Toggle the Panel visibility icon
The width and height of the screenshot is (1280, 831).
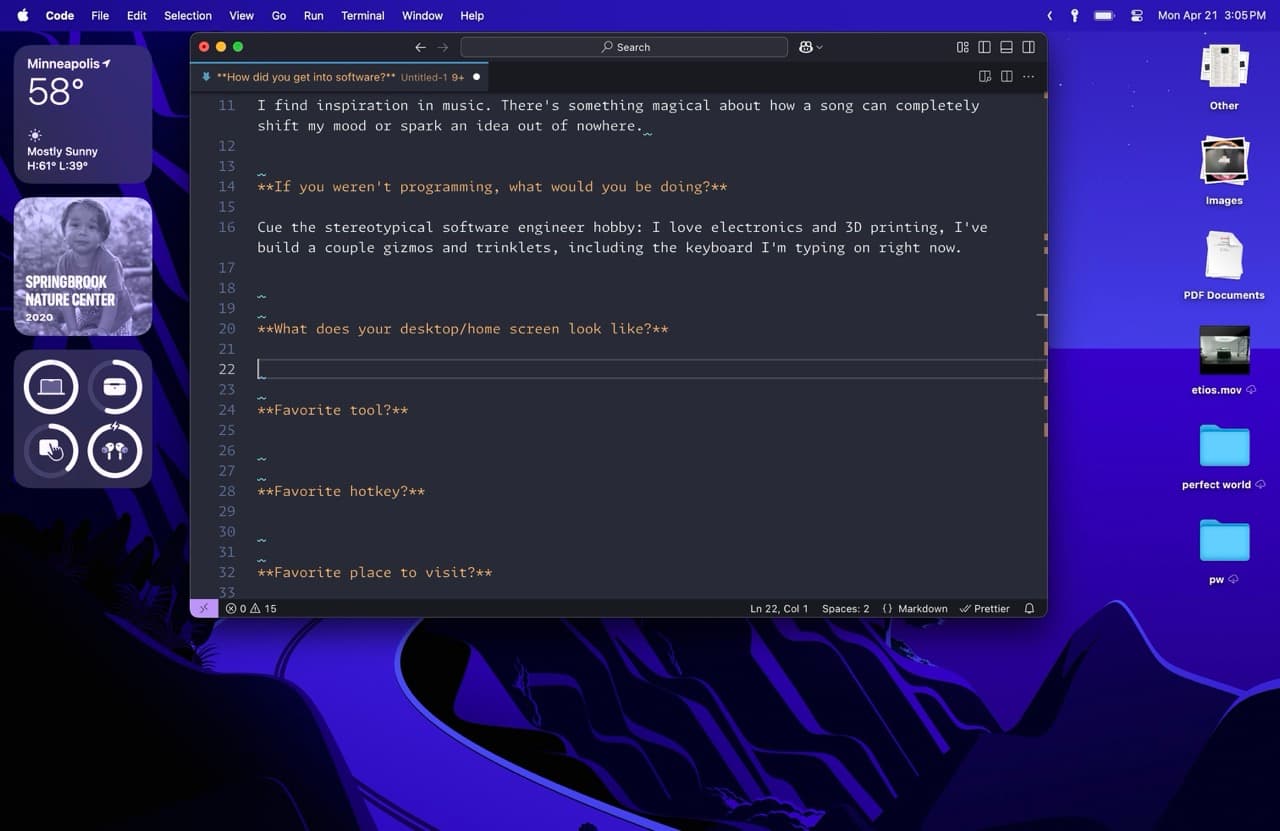1006,47
